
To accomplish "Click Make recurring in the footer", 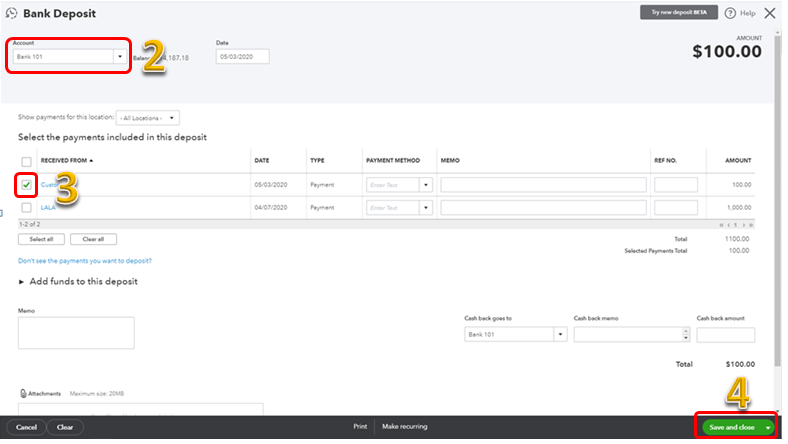I will [405, 427].
